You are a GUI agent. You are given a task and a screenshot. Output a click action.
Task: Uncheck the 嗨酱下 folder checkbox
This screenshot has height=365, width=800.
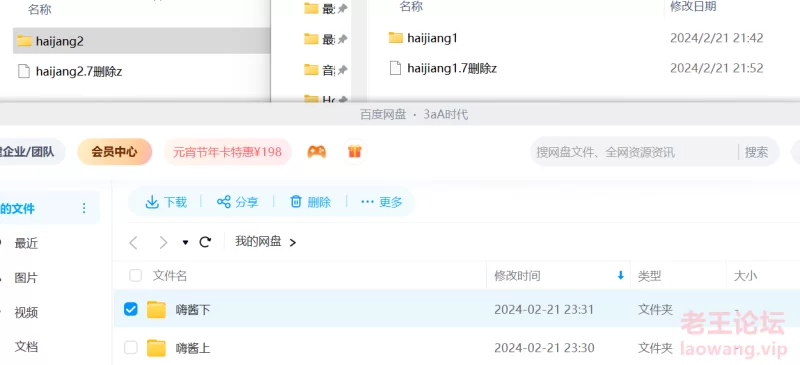(131, 309)
